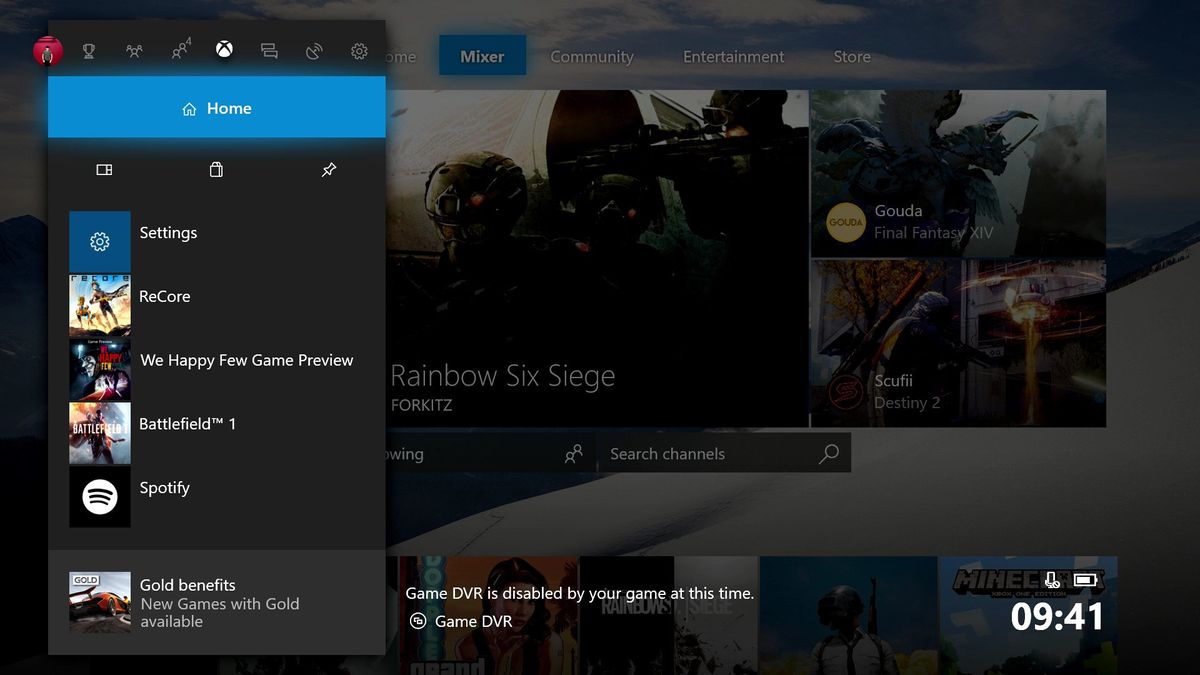Open the Entertainment tab

(733, 57)
